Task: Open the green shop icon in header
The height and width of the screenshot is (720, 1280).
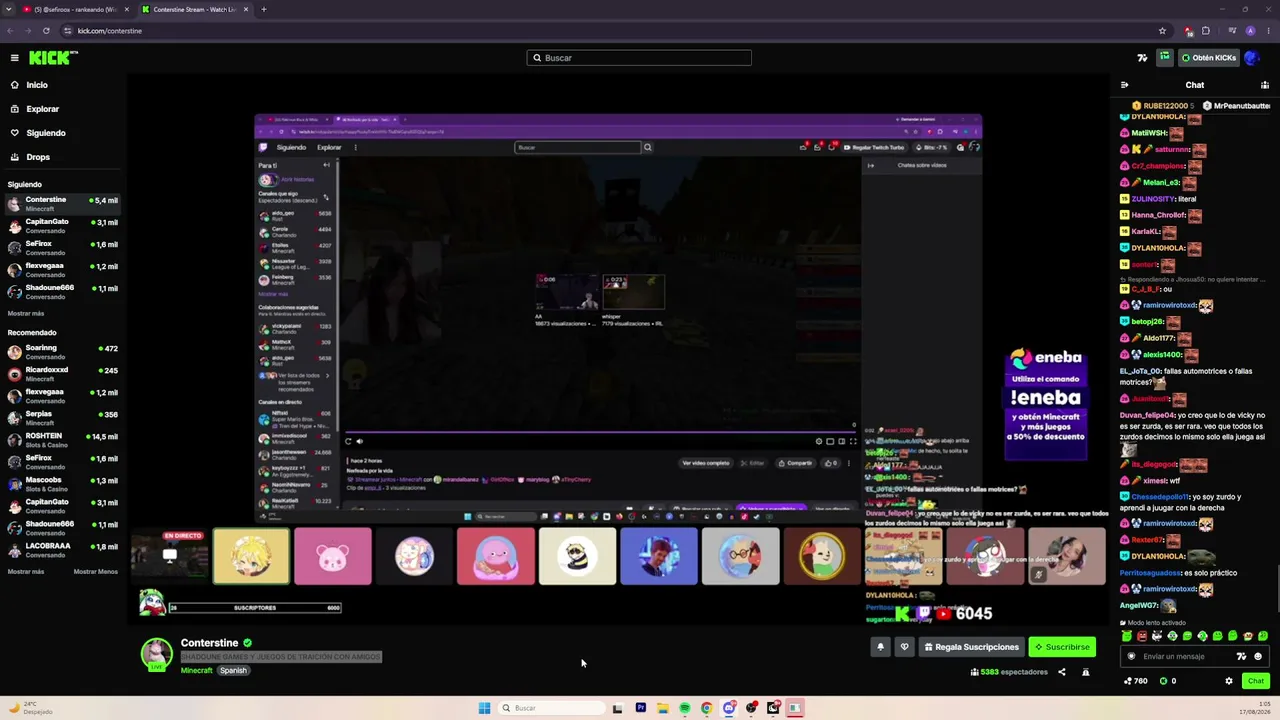Action: pyautogui.click(x=1165, y=58)
